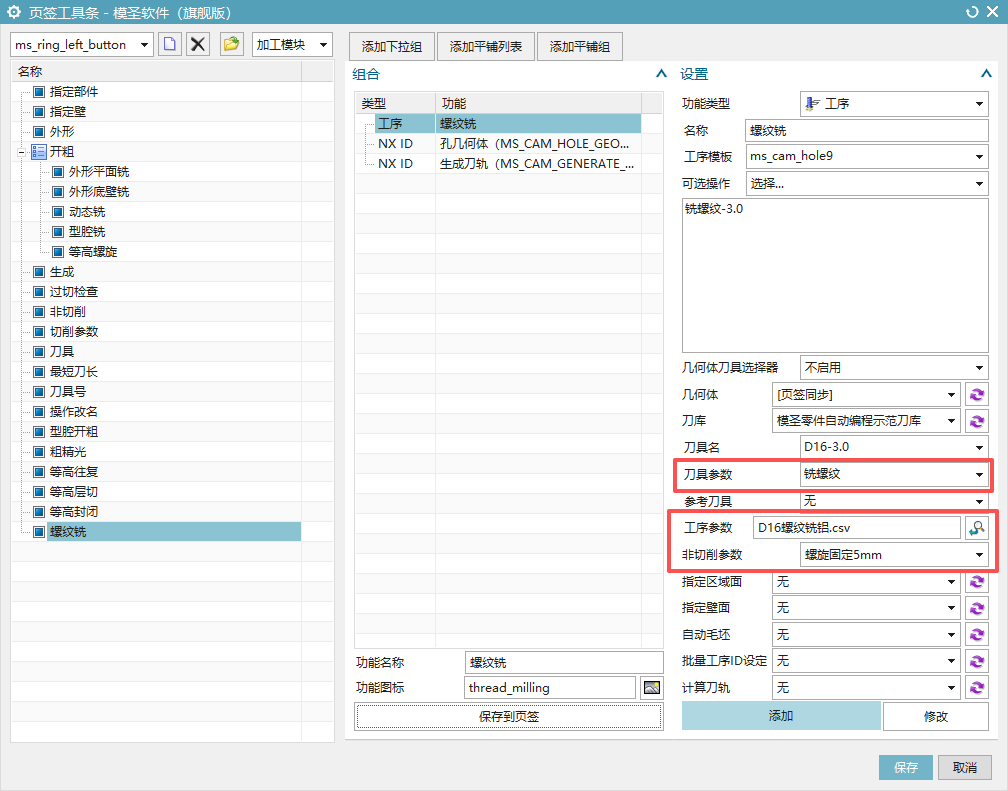Viewport: 1008px width, 791px height.
Task: Click the 功能名称 input field
Action: pyautogui.click(x=564, y=662)
